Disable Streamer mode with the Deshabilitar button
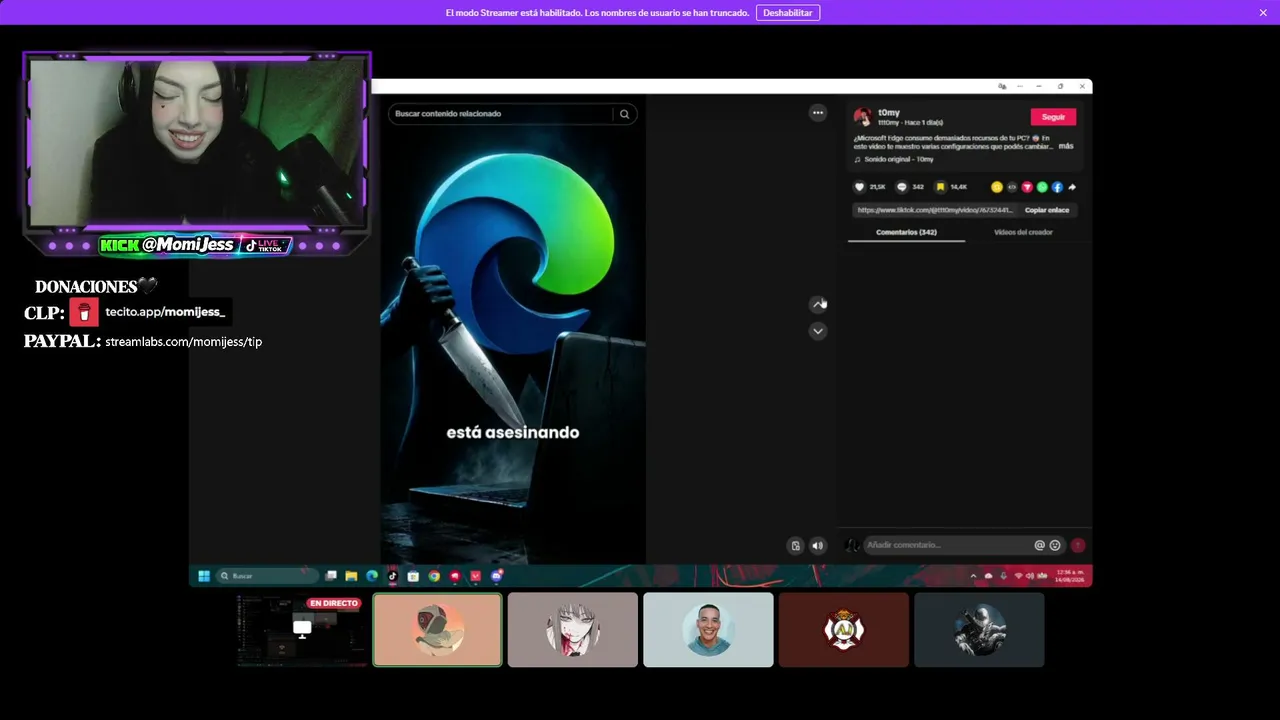1280x720 pixels. coord(788,13)
